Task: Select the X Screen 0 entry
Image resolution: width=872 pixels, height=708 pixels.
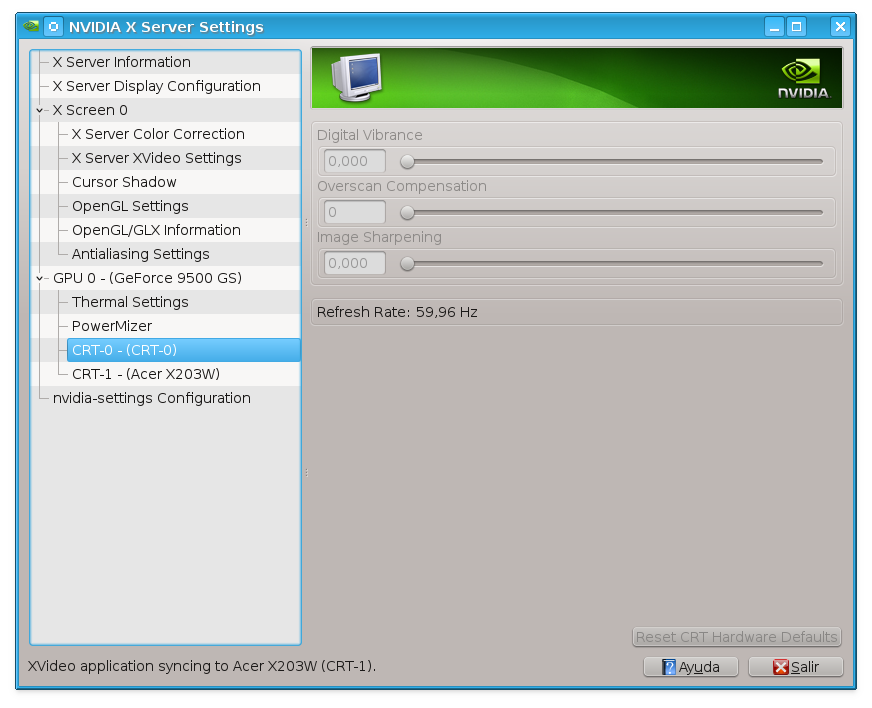Action: point(90,110)
